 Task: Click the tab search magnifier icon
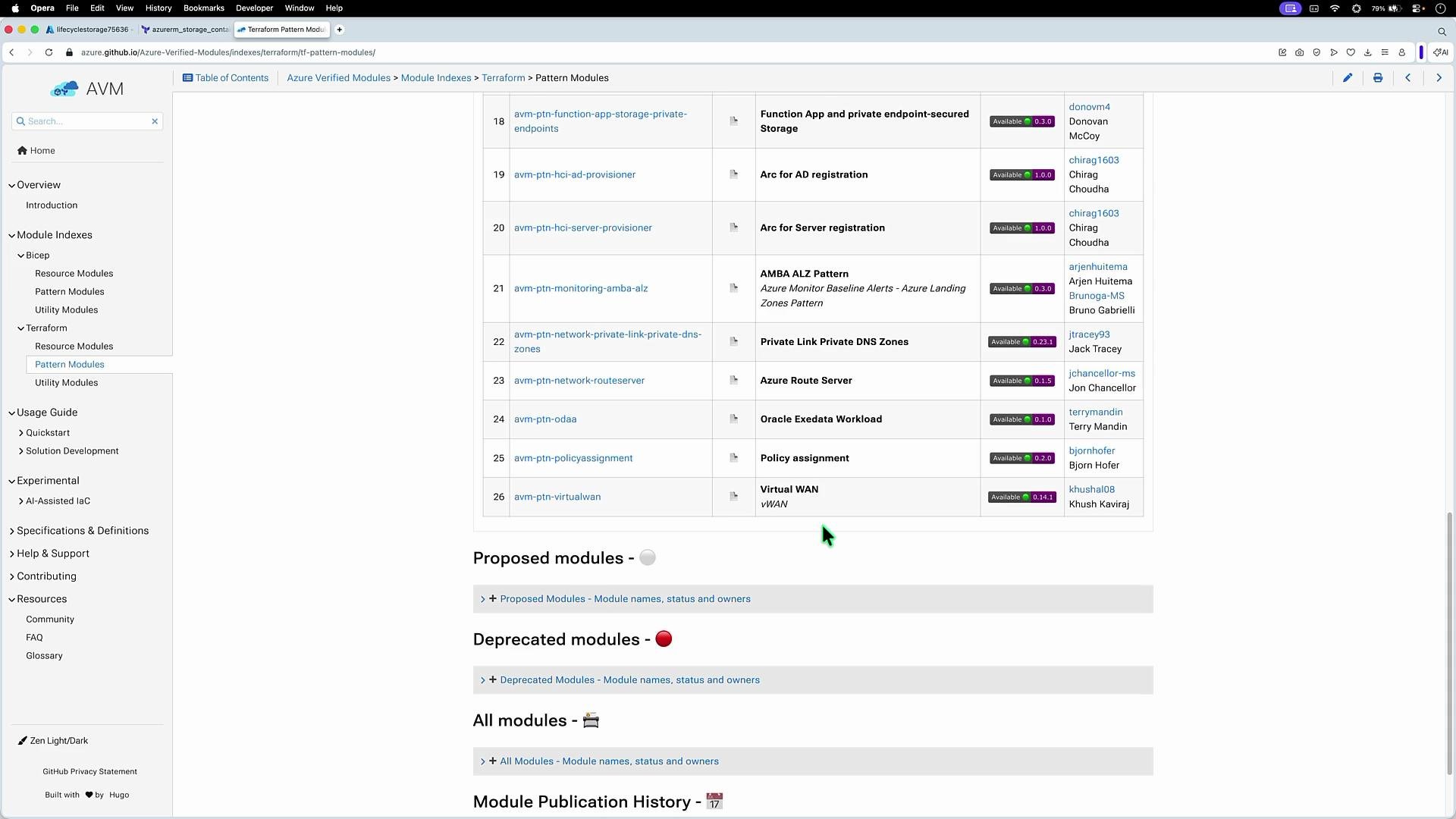tap(1442, 31)
